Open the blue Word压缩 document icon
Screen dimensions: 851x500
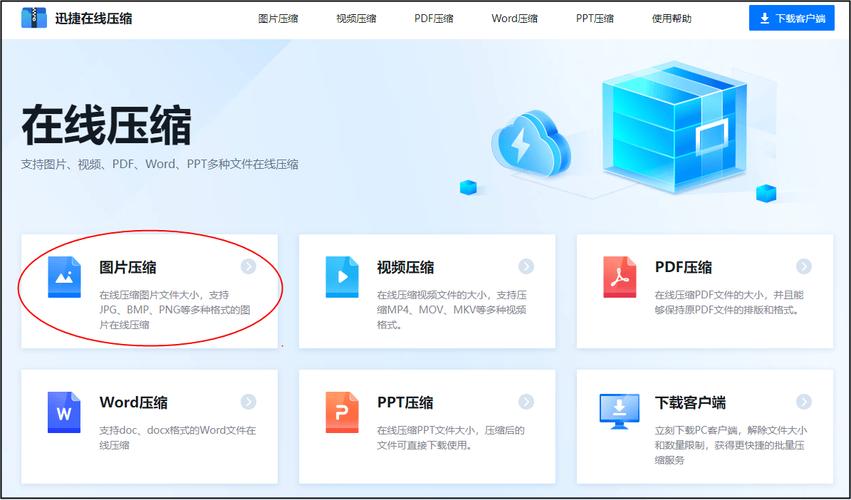(x=64, y=413)
